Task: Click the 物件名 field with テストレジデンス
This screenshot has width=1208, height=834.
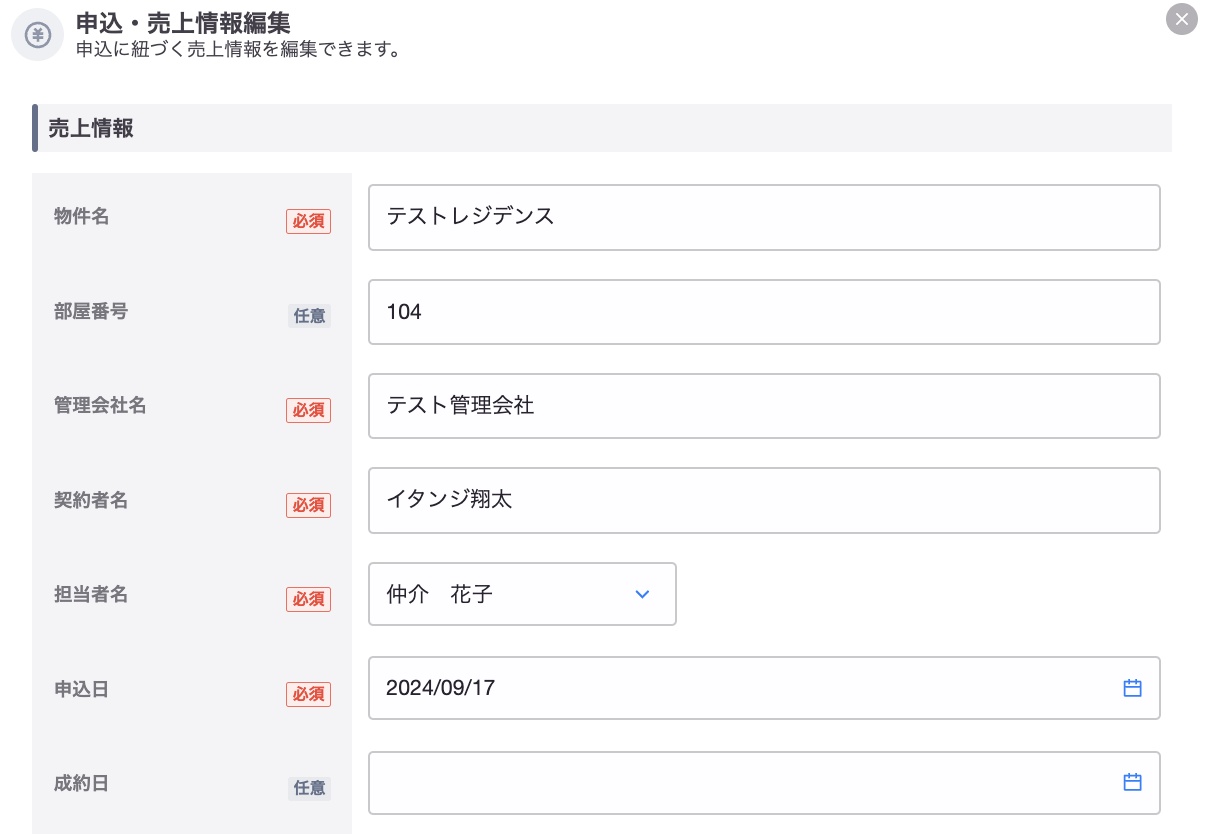Action: (764, 217)
